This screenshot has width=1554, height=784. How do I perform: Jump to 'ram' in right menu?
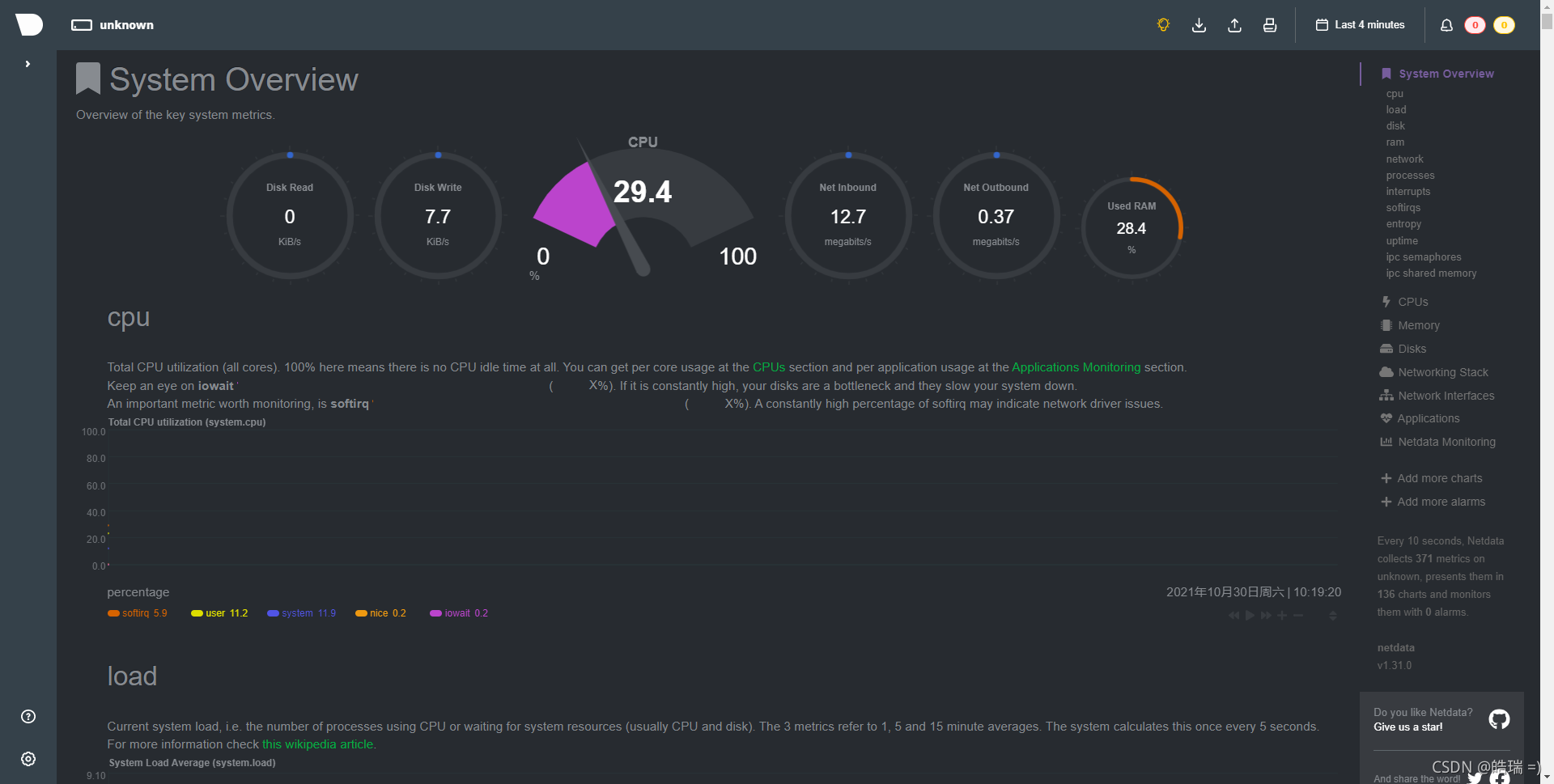pyautogui.click(x=1395, y=142)
